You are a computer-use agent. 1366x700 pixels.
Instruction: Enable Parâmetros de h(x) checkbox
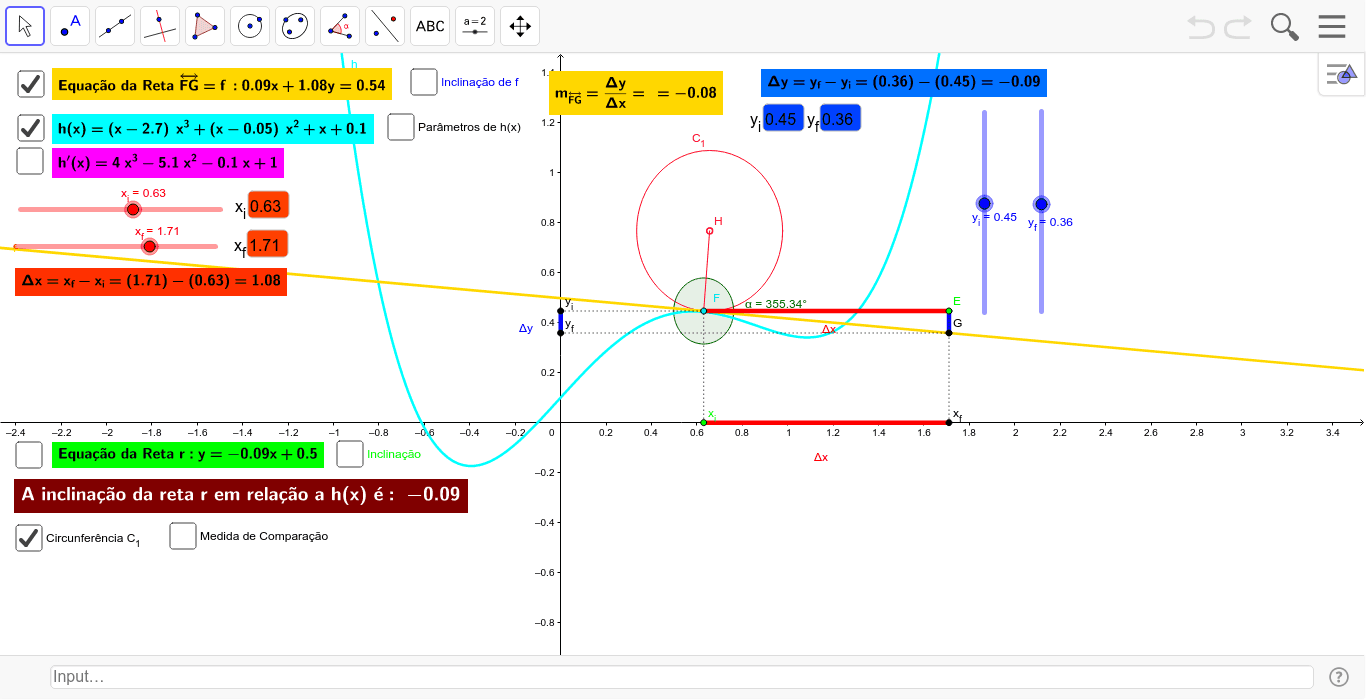tap(401, 127)
